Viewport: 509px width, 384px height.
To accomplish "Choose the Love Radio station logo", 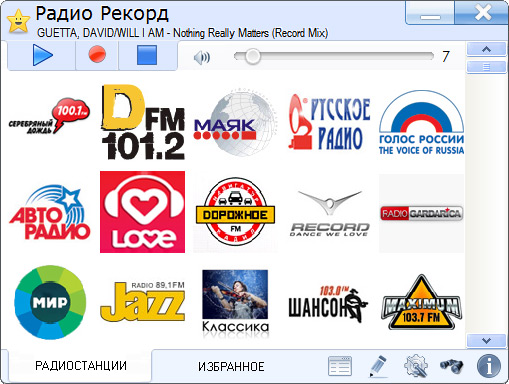I will point(142,212).
